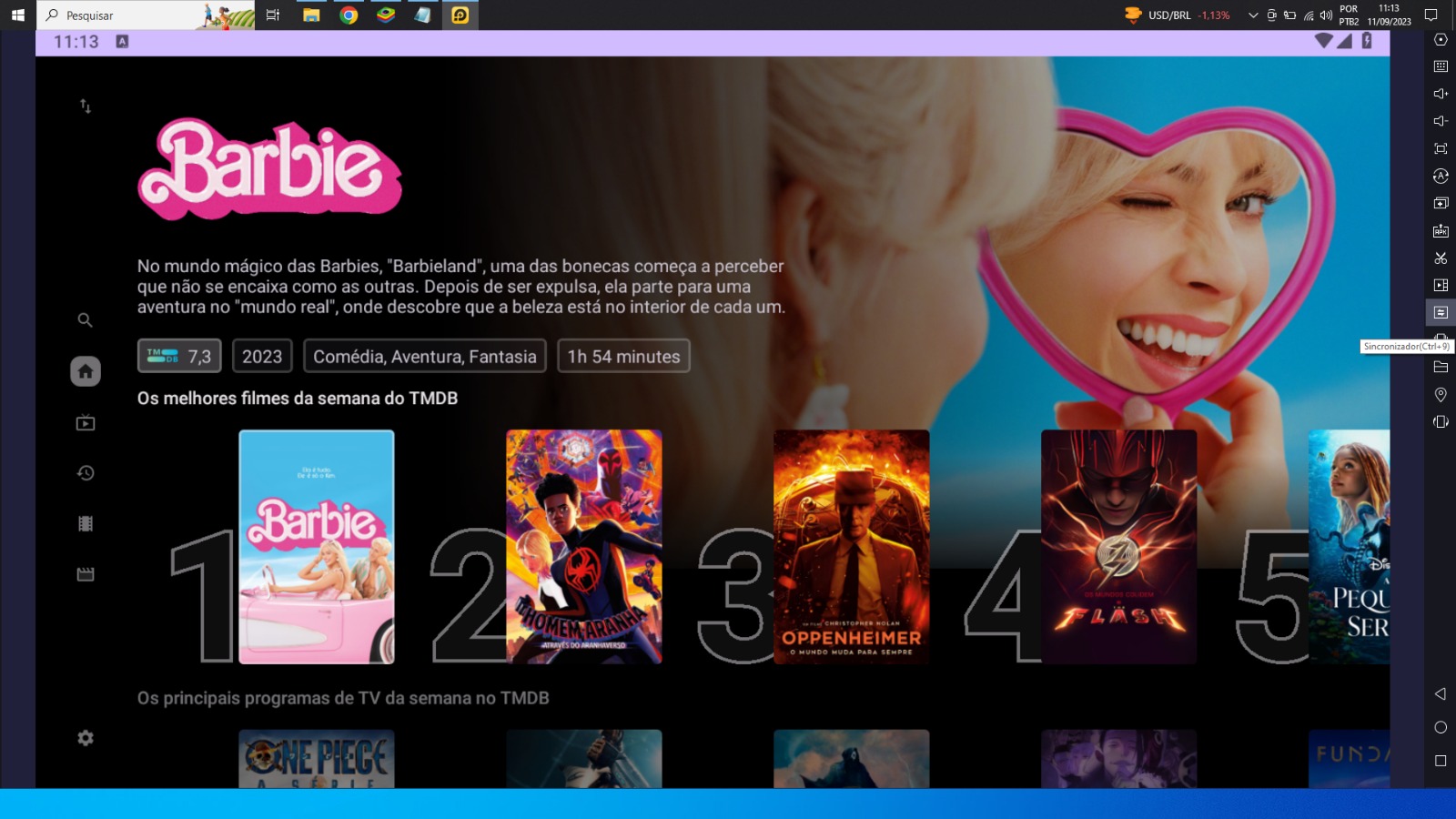Open the emulator video recorder icon
The image size is (1456, 819).
[1441, 286]
